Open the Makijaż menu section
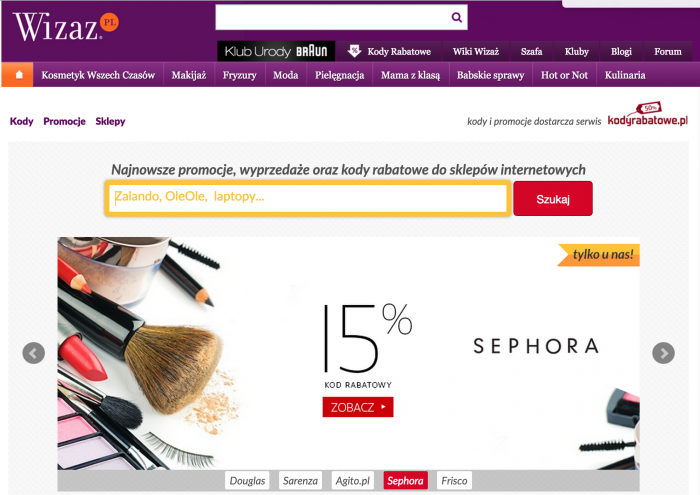 click(x=189, y=75)
